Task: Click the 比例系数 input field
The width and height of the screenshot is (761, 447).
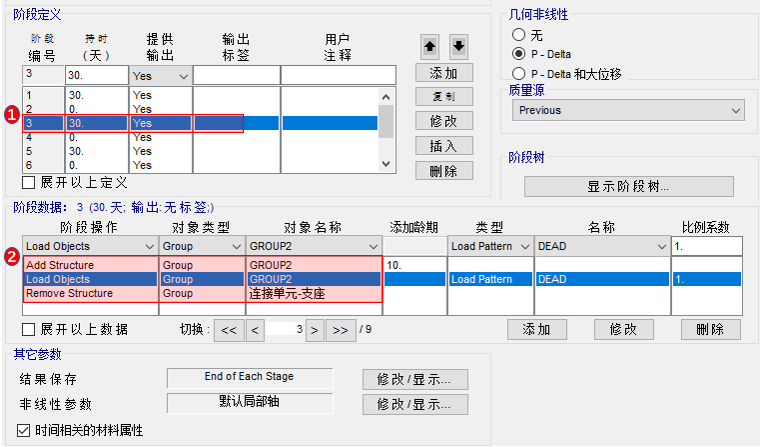Action: [705, 246]
